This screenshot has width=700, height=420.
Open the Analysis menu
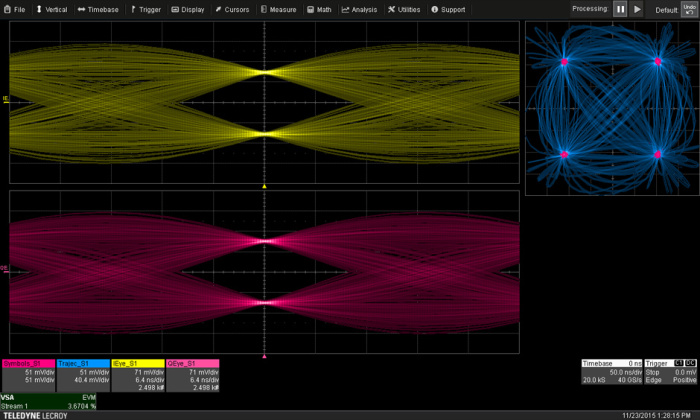pos(360,9)
